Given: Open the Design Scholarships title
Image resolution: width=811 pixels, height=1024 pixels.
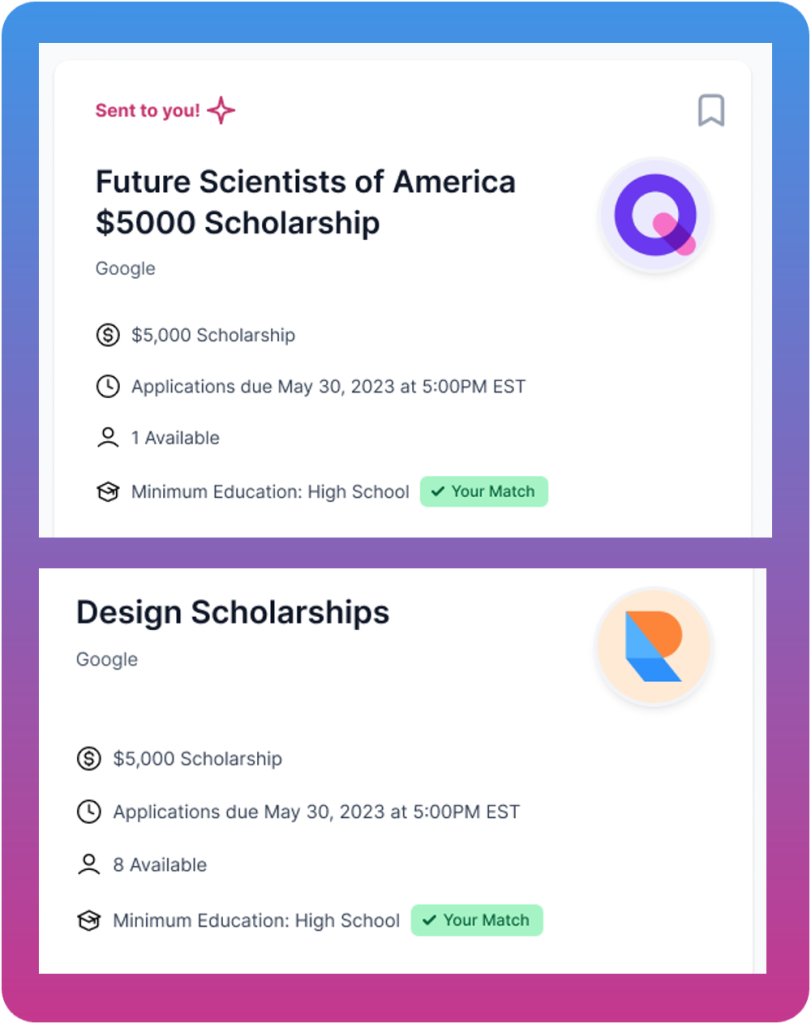Looking at the screenshot, I should [233, 613].
